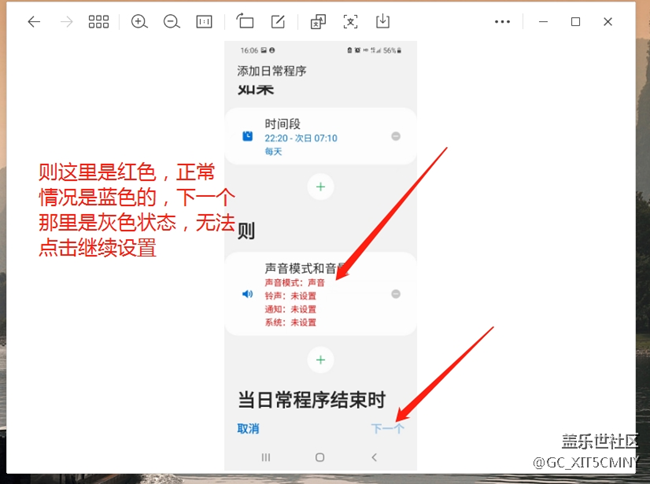This screenshot has width=650, height=484.
Task: Open the 通知: 未设置 setting line
Action: (x=291, y=309)
